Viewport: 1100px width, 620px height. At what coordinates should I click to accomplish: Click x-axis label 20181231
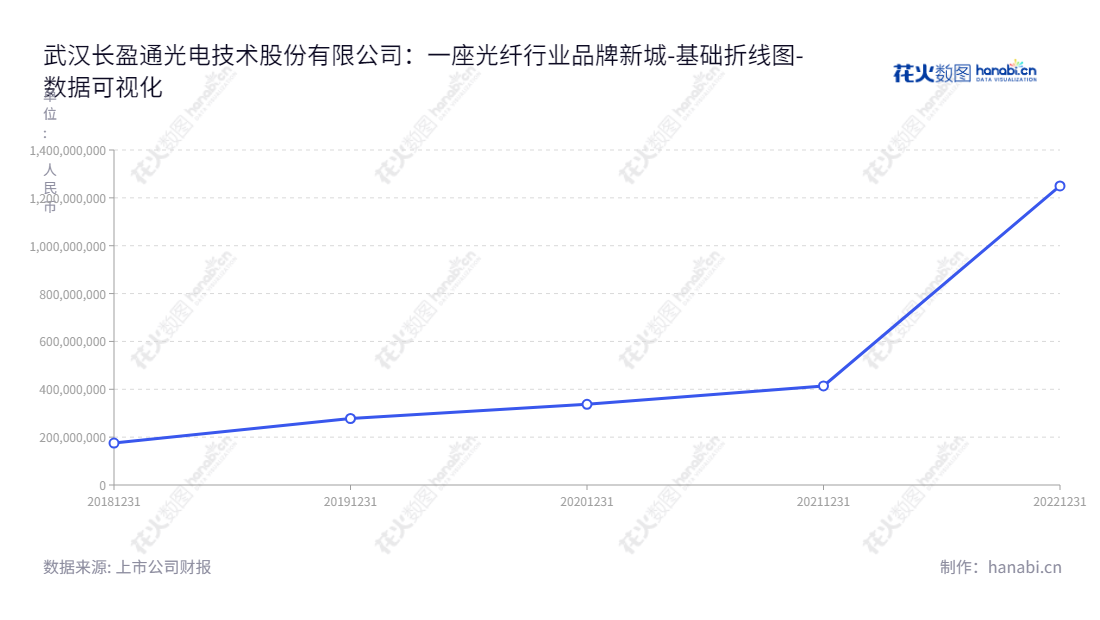[x=114, y=502]
